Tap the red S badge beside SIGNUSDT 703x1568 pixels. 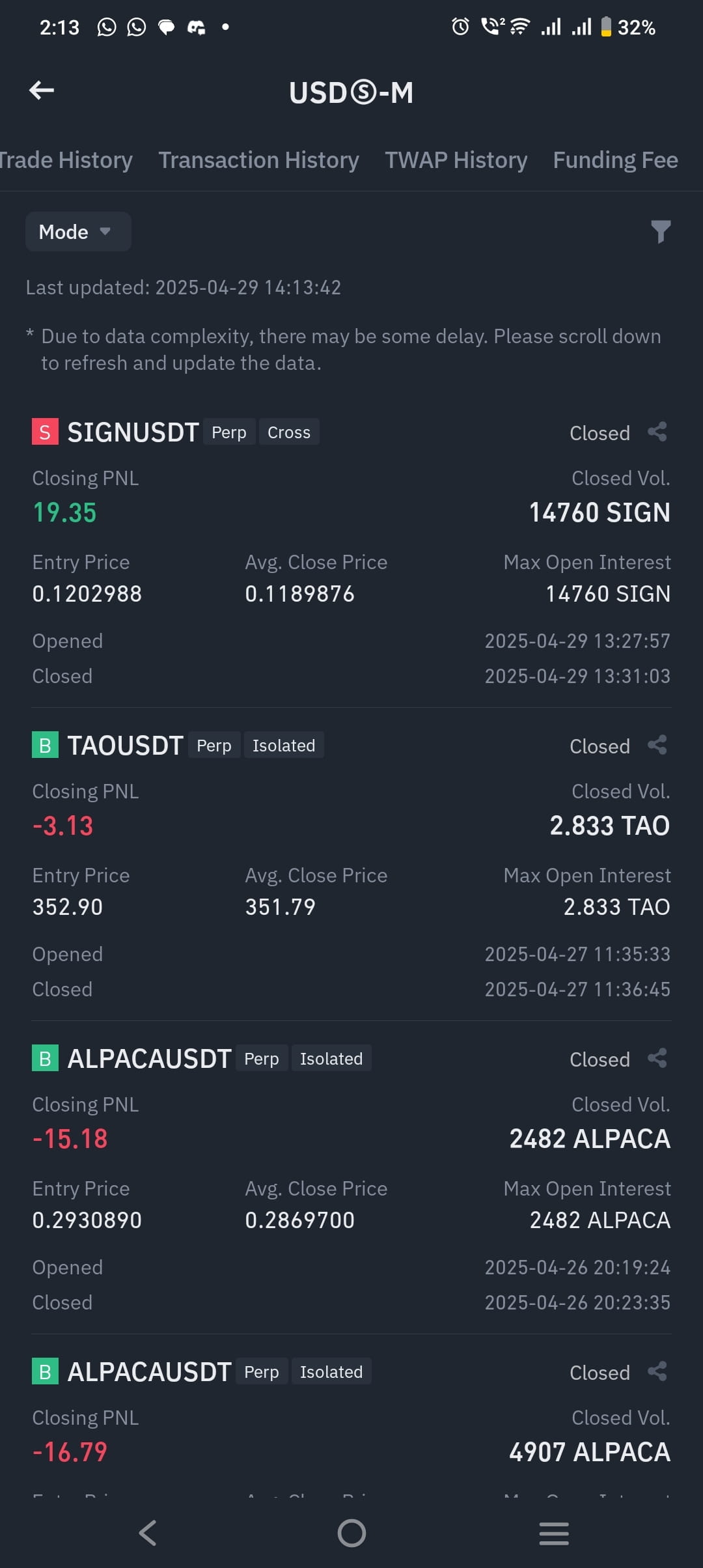click(x=45, y=432)
